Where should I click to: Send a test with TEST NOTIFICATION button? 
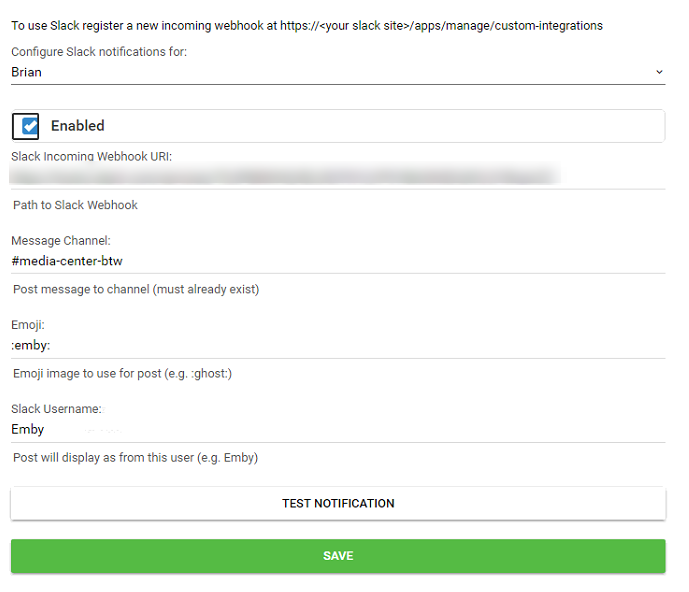338,504
